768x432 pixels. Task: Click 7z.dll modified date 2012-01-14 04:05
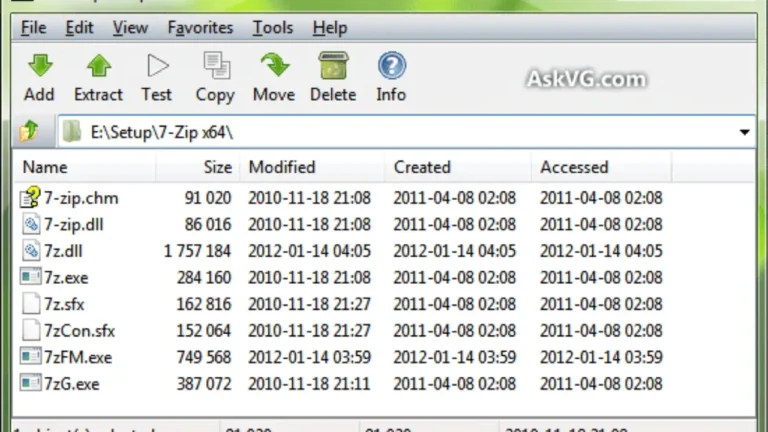coord(310,251)
